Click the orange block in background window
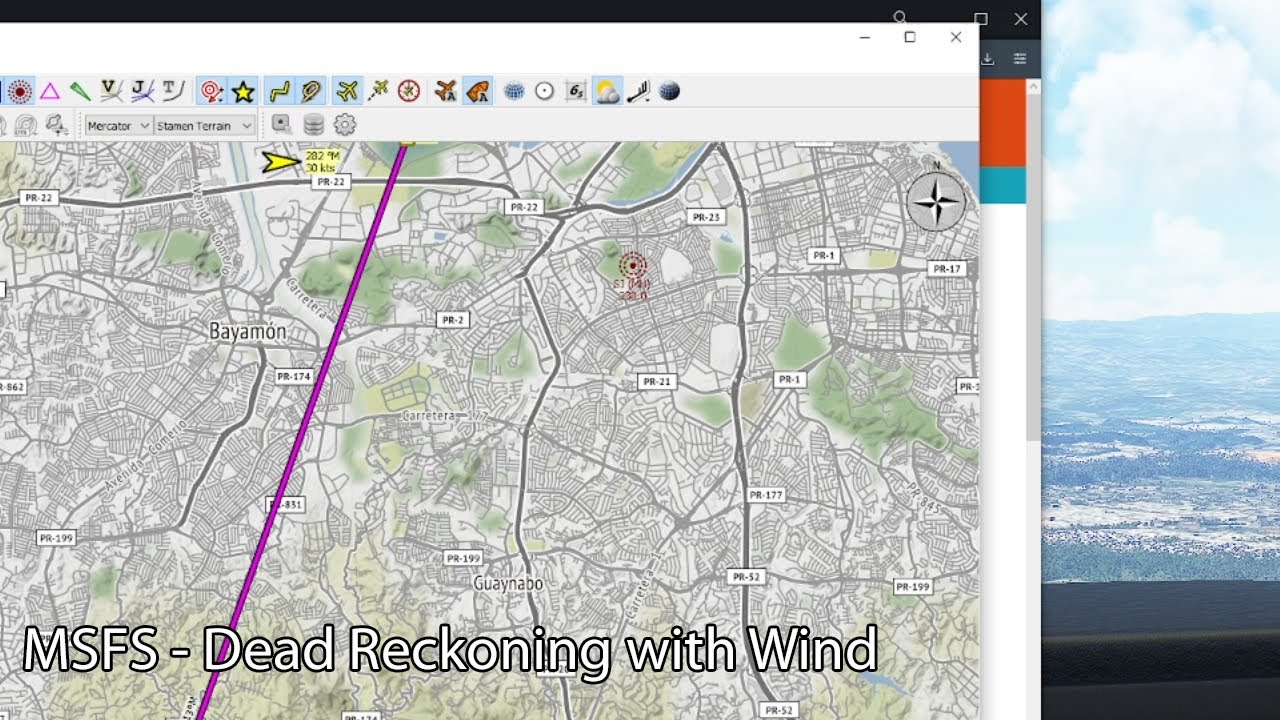 click(x=1003, y=123)
